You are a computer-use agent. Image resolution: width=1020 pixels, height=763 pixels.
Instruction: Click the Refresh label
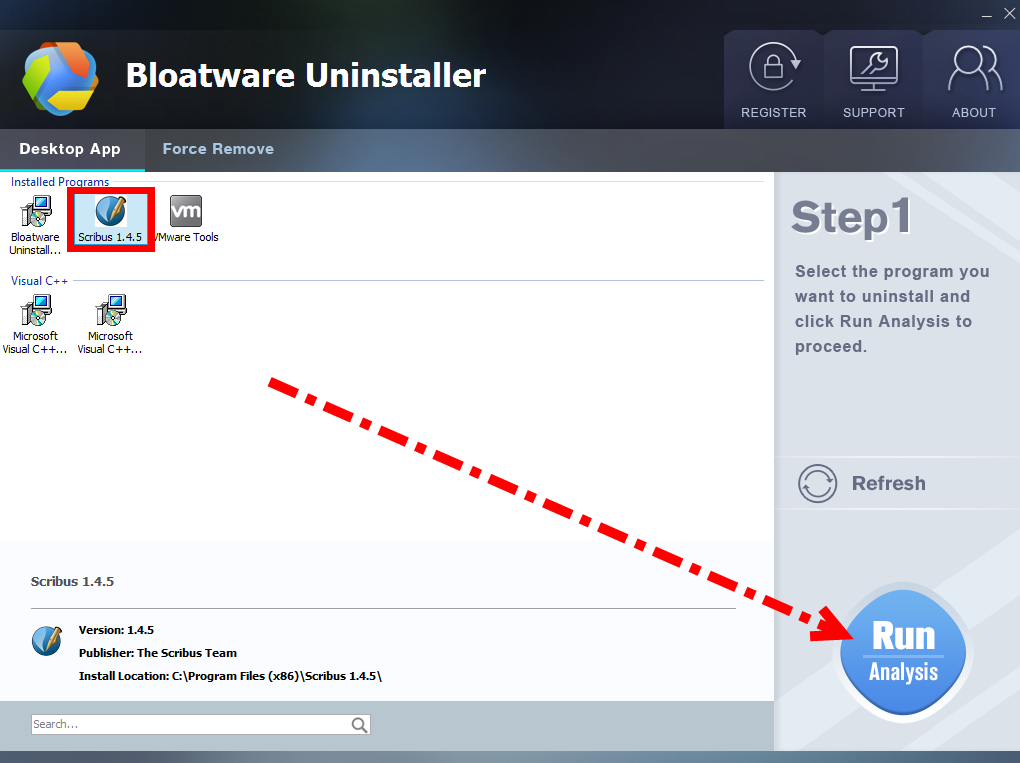pyautogui.click(x=889, y=483)
